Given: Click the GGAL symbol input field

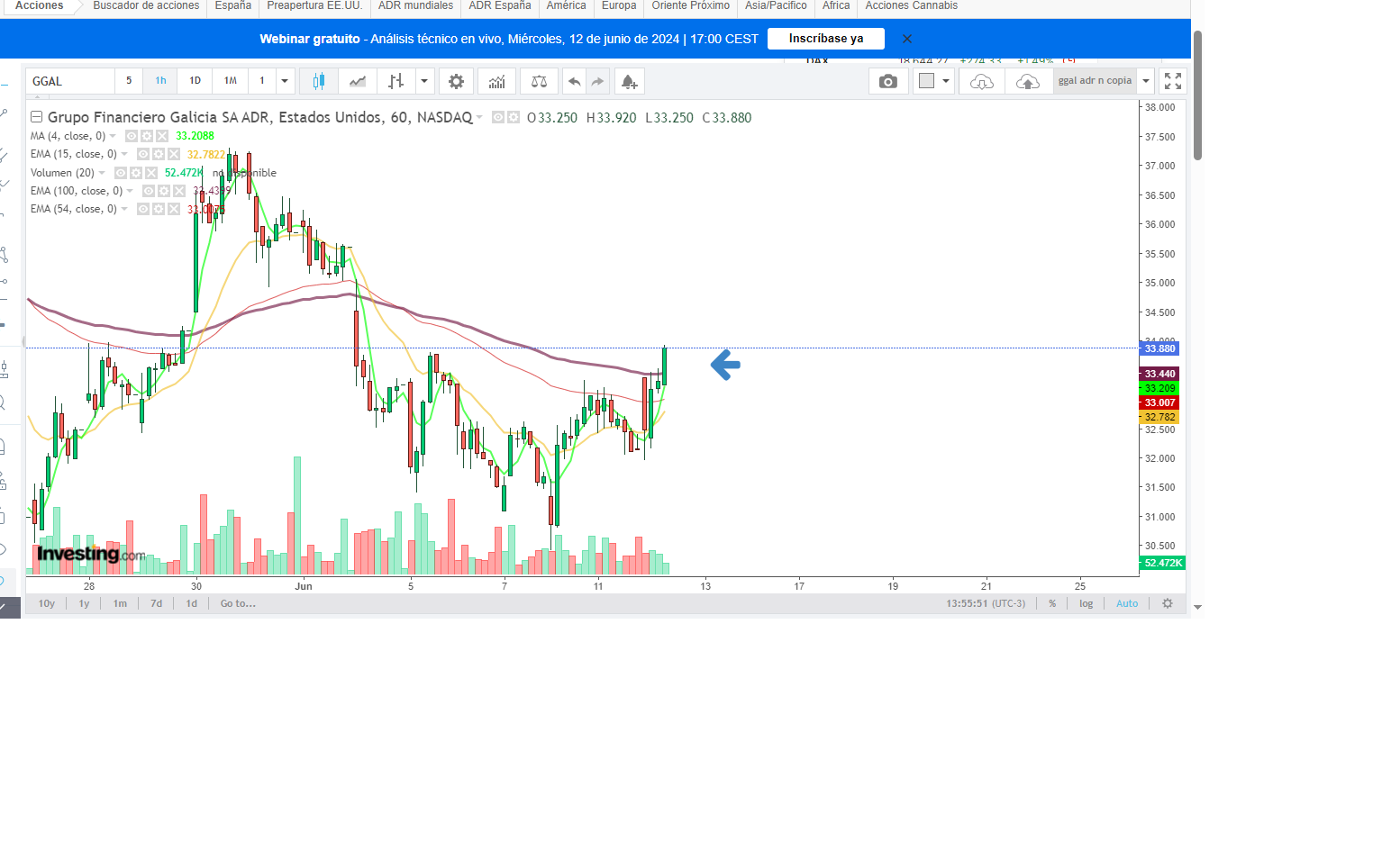Looking at the screenshot, I should pos(70,81).
